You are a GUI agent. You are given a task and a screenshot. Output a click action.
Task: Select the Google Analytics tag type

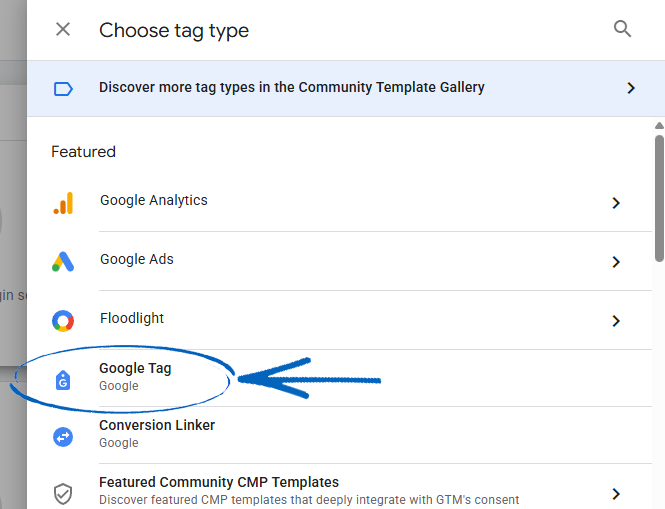tap(154, 200)
